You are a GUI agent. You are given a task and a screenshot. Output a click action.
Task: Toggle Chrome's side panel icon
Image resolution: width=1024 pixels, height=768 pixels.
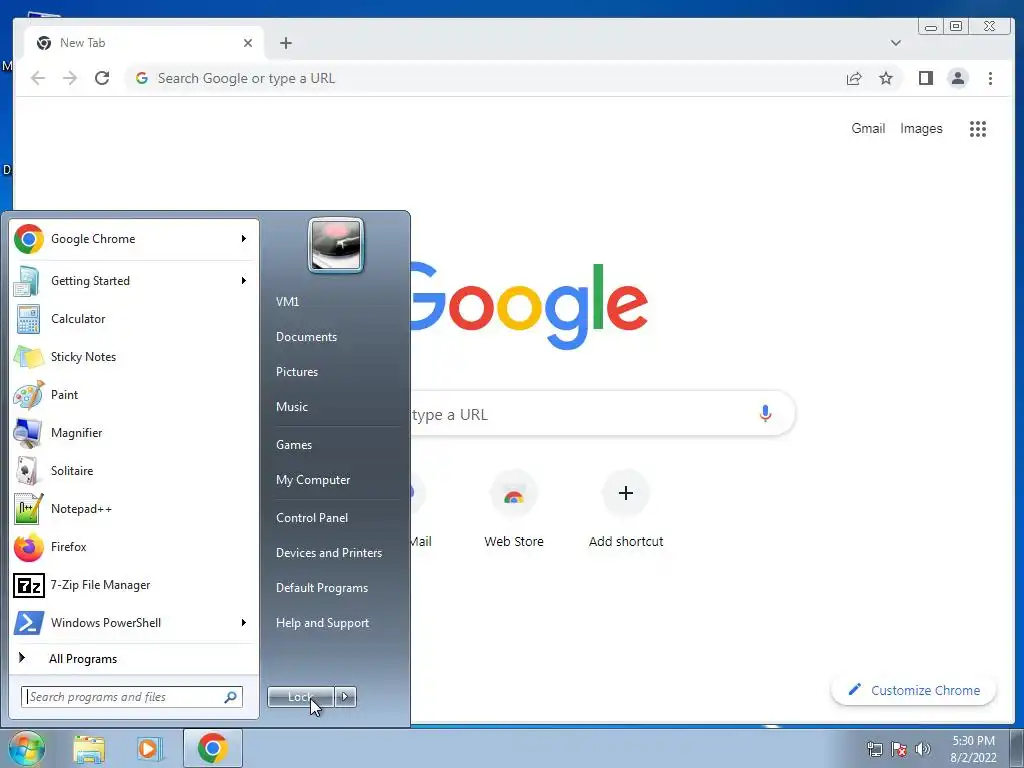(925, 78)
